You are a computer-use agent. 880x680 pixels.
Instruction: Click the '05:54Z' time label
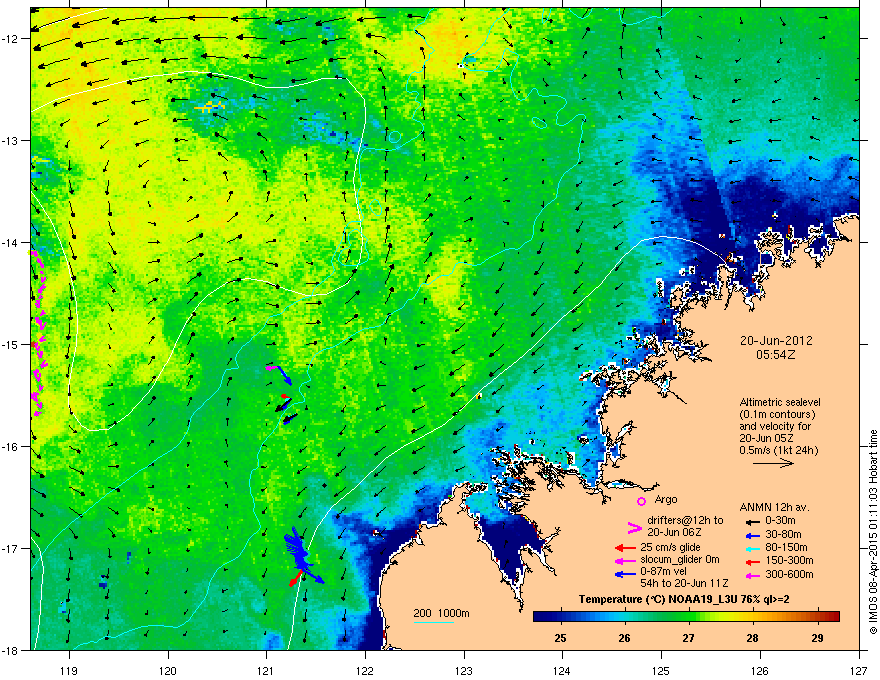[776, 355]
